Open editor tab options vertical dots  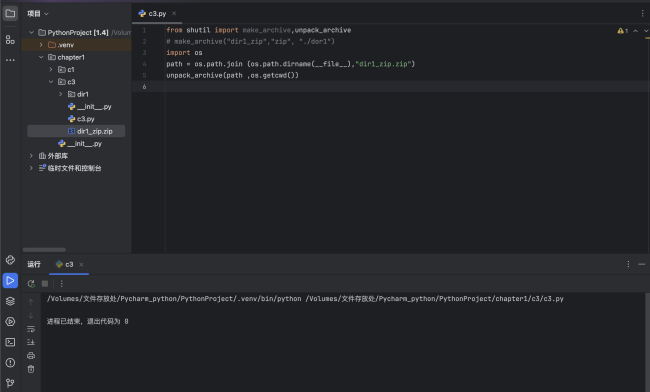pos(642,13)
